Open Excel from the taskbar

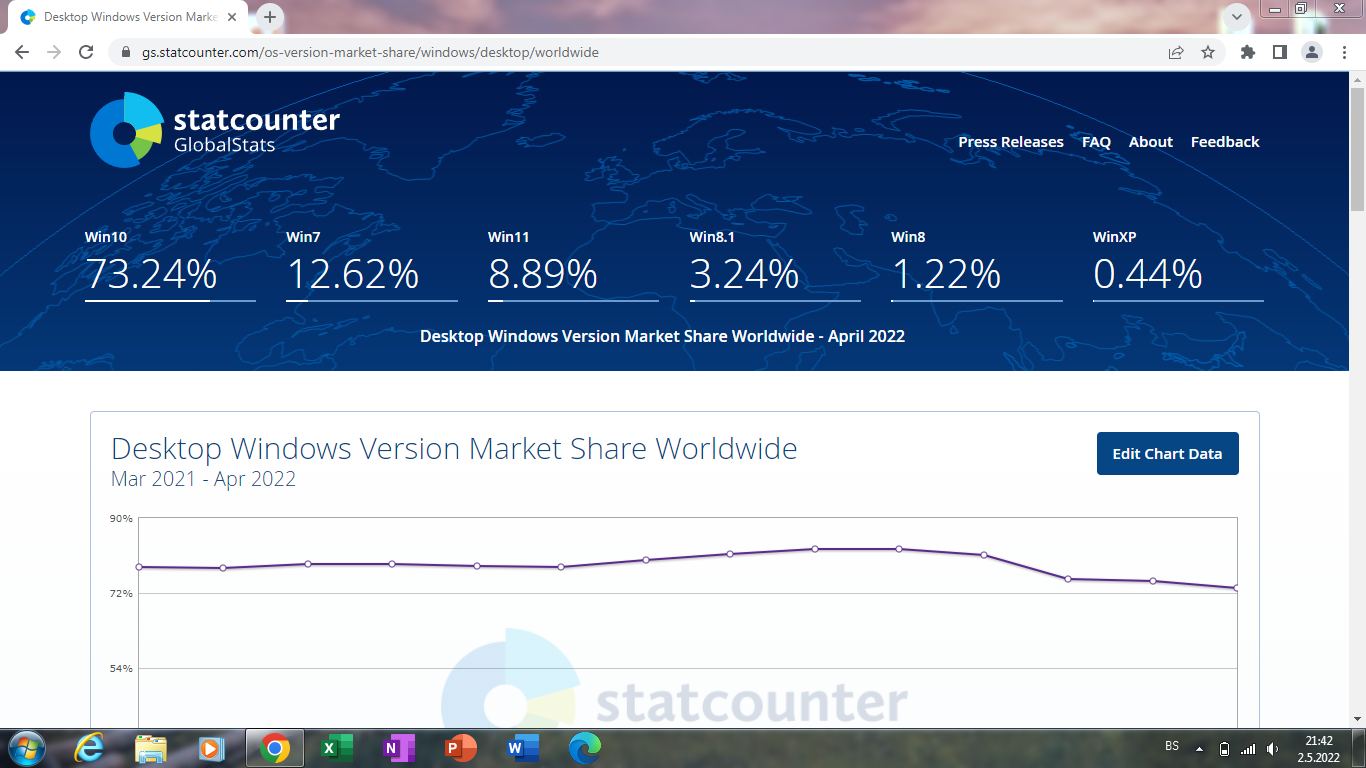[x=337, y=748]
